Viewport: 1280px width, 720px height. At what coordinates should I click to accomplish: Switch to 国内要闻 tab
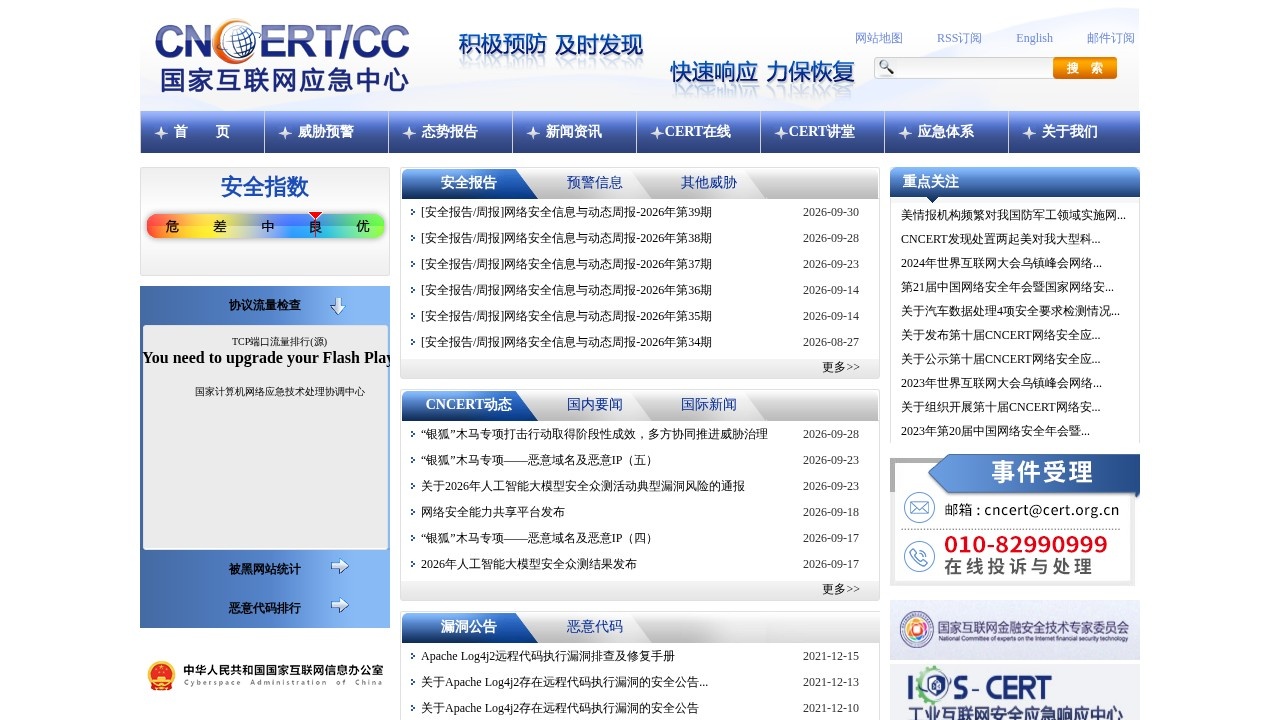coord(595,405)
